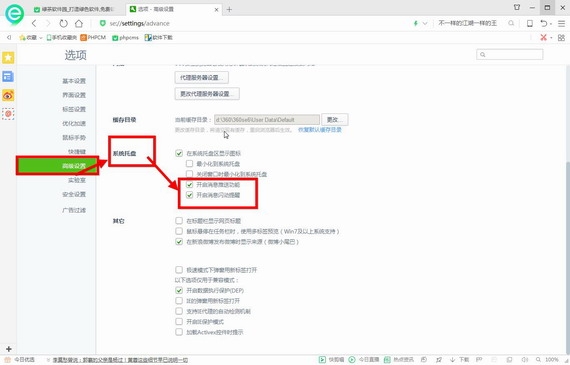Reload the page with the refresh icon
Screen dimensions: 570x365
click(x=64, y=24)
